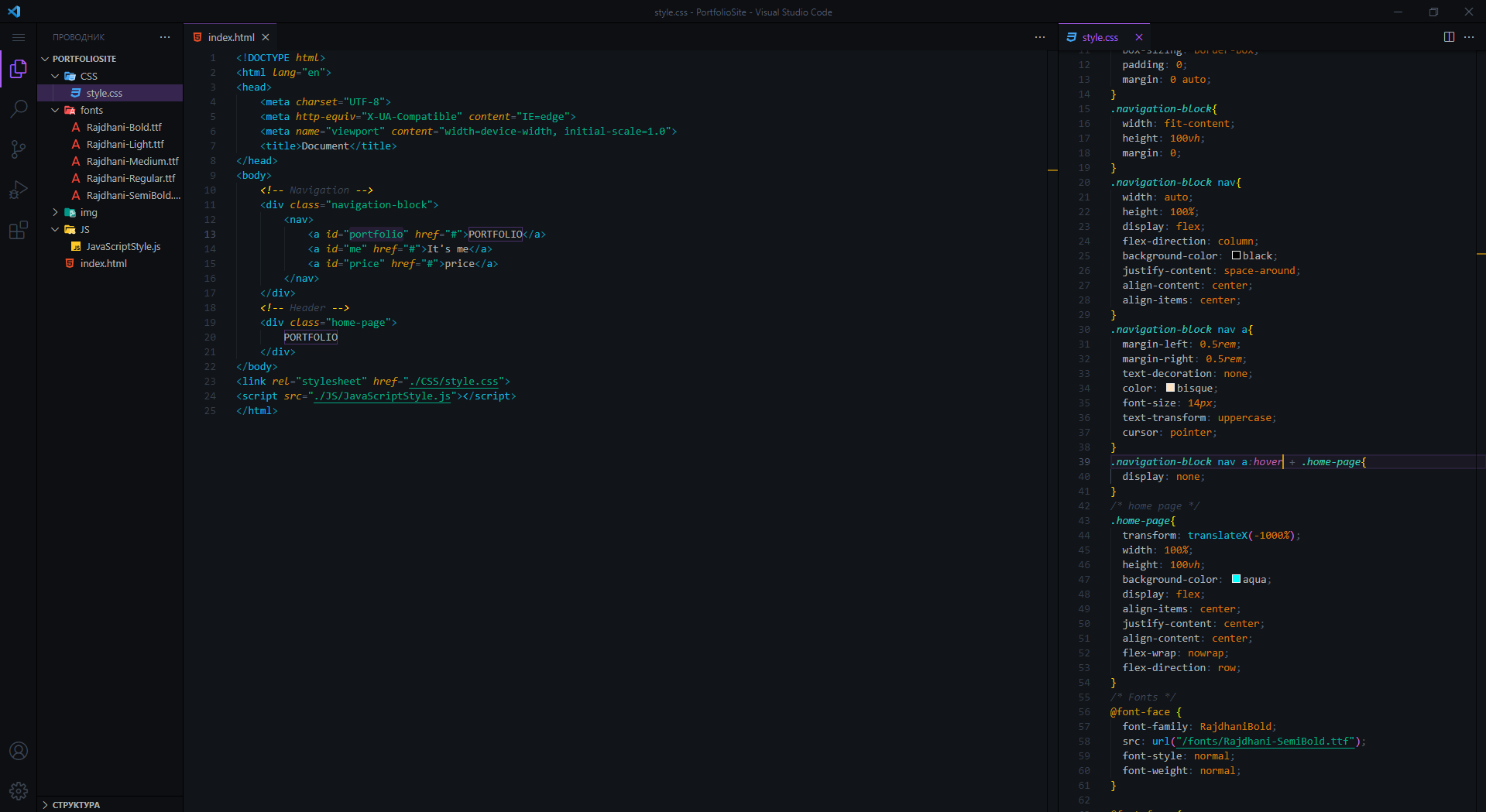Open more actions for index.html editor group
This screenshot has width=1486, height=812.
tap(1040, 37)
